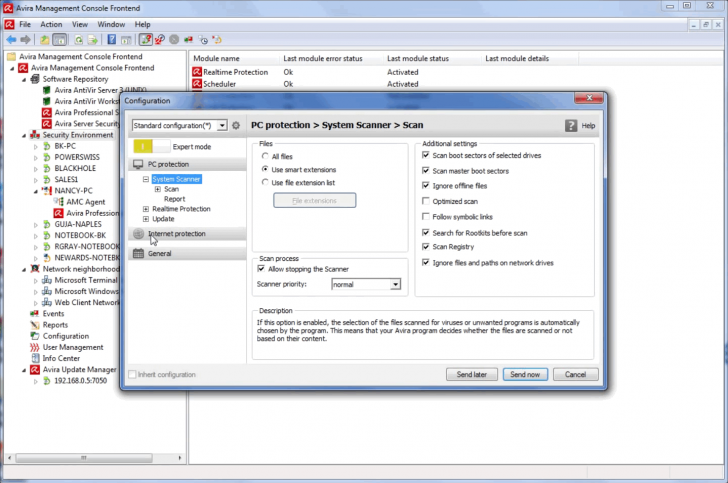Screen dimensions: 728x483
Task: Click the Info Center icon in console tree
Action: pyautogui.click(x=35, y=358)
